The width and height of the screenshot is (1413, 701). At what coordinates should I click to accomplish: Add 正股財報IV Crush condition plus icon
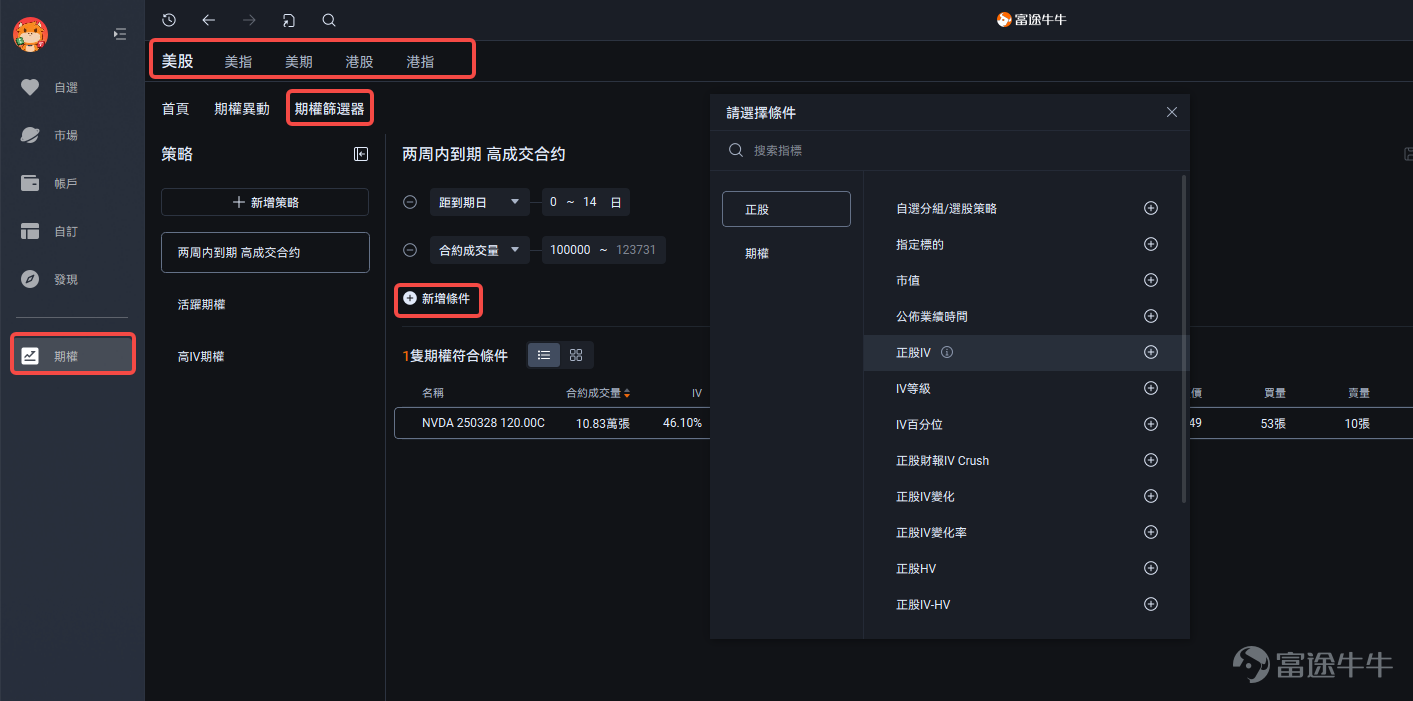pyautogui.click(x=1151, y=460)
